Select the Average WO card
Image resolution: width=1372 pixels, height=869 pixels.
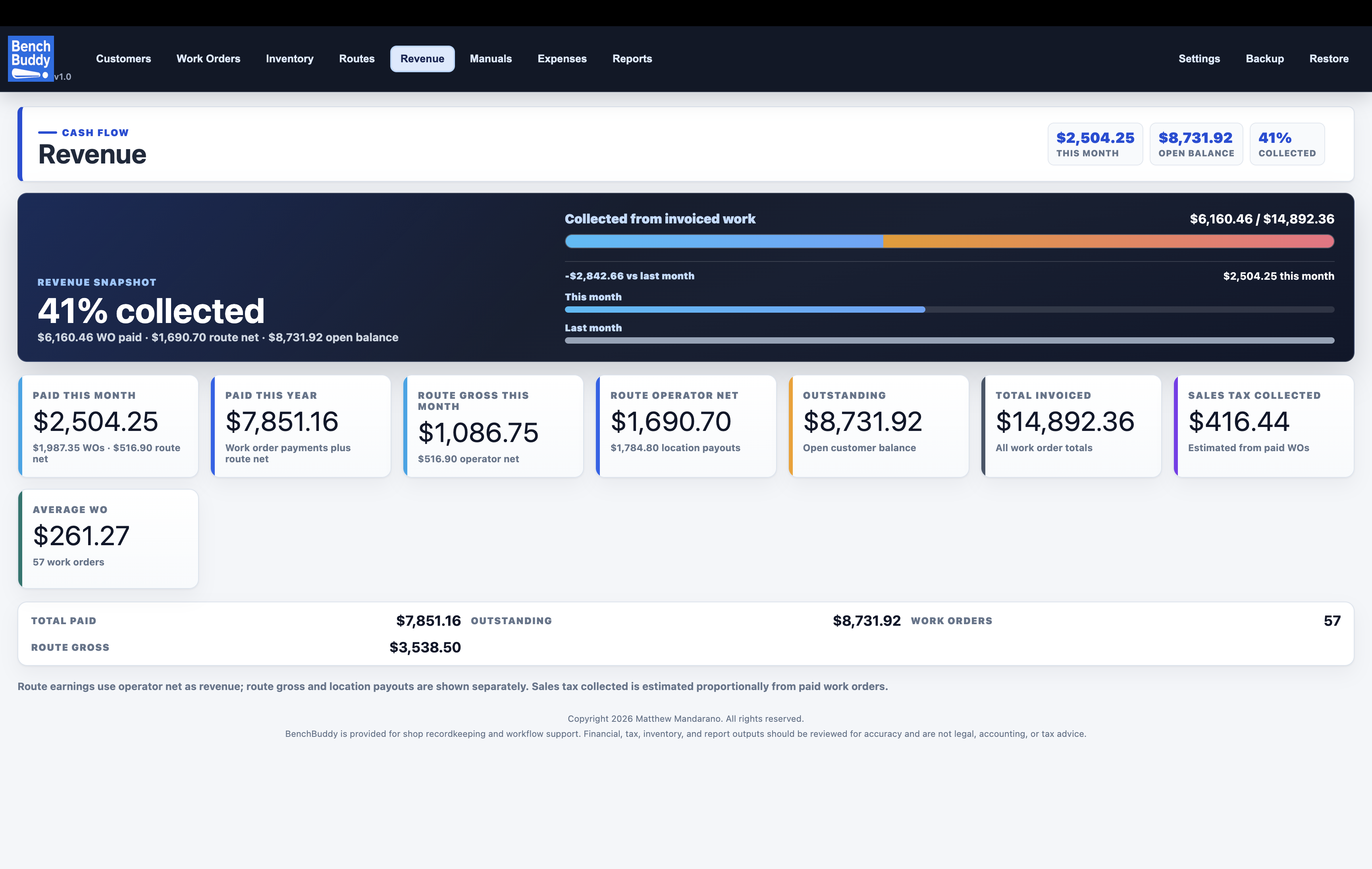click(x=108, y=539)
